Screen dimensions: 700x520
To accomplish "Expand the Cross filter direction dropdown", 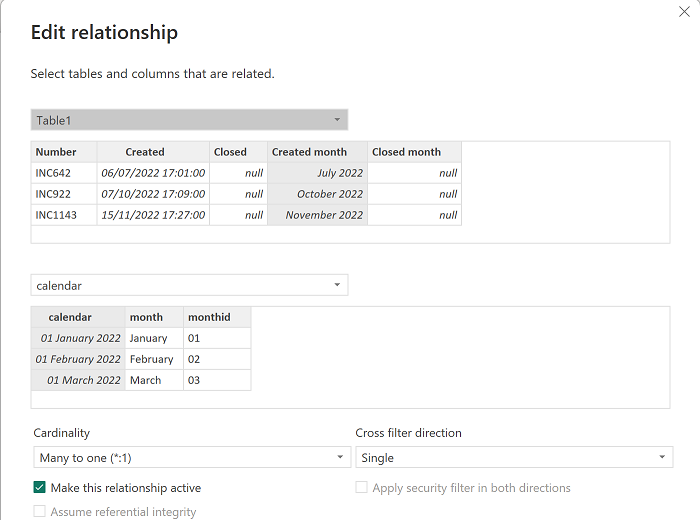I will (x=513, y=458).
